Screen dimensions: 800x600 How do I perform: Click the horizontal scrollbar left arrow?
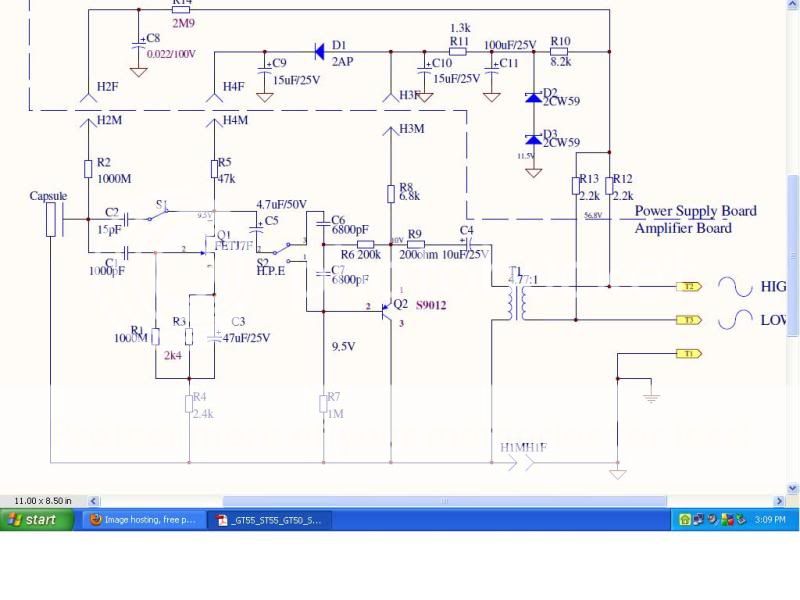pyautogui.click(x=93, y=501)
